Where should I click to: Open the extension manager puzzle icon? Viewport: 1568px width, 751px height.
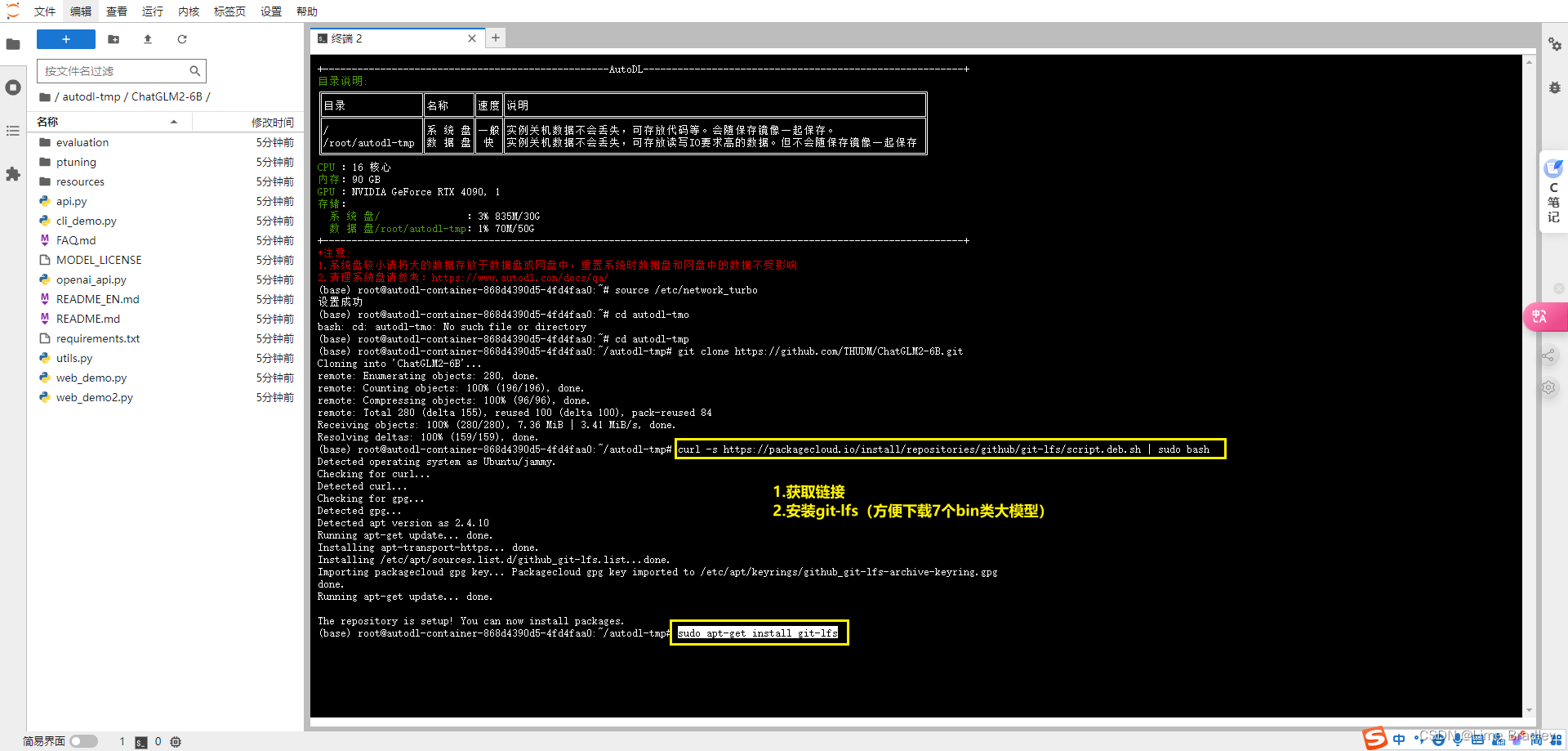(x=13, y=174)
